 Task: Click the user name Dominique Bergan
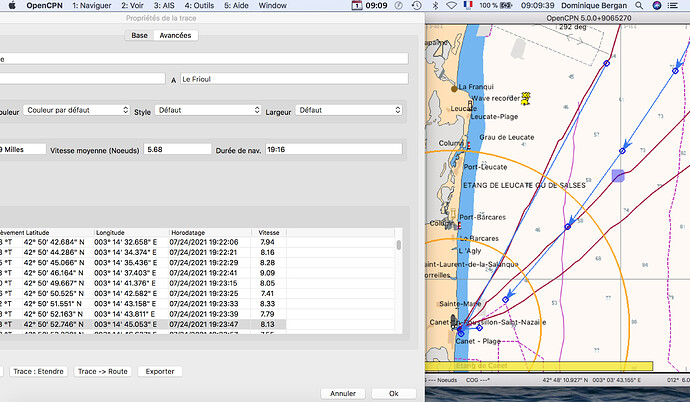(x=594, y=5)
